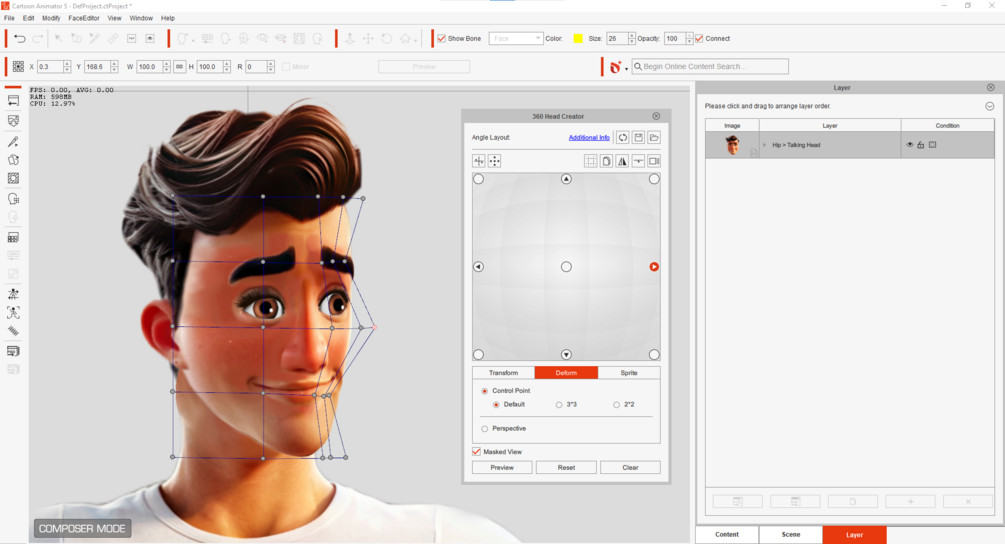Click the Y position stepper up arrow
The width and height of the screenshot is (1005, 544).
(114, 63)
